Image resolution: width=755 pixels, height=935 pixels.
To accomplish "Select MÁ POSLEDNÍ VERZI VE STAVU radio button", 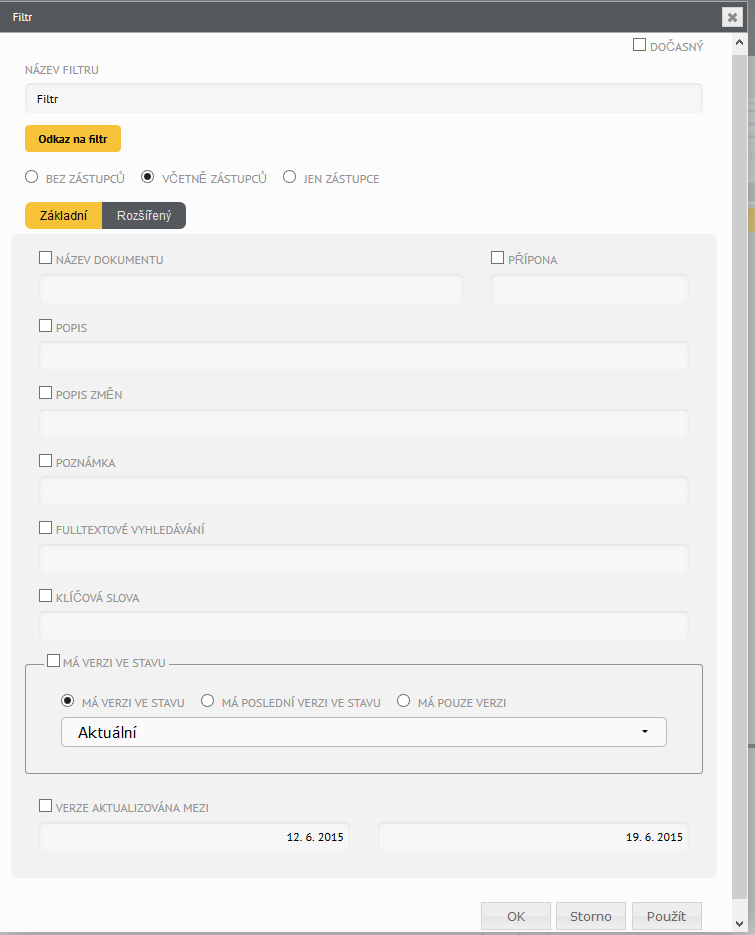I will pyautogui.click(x=208, y=701).
